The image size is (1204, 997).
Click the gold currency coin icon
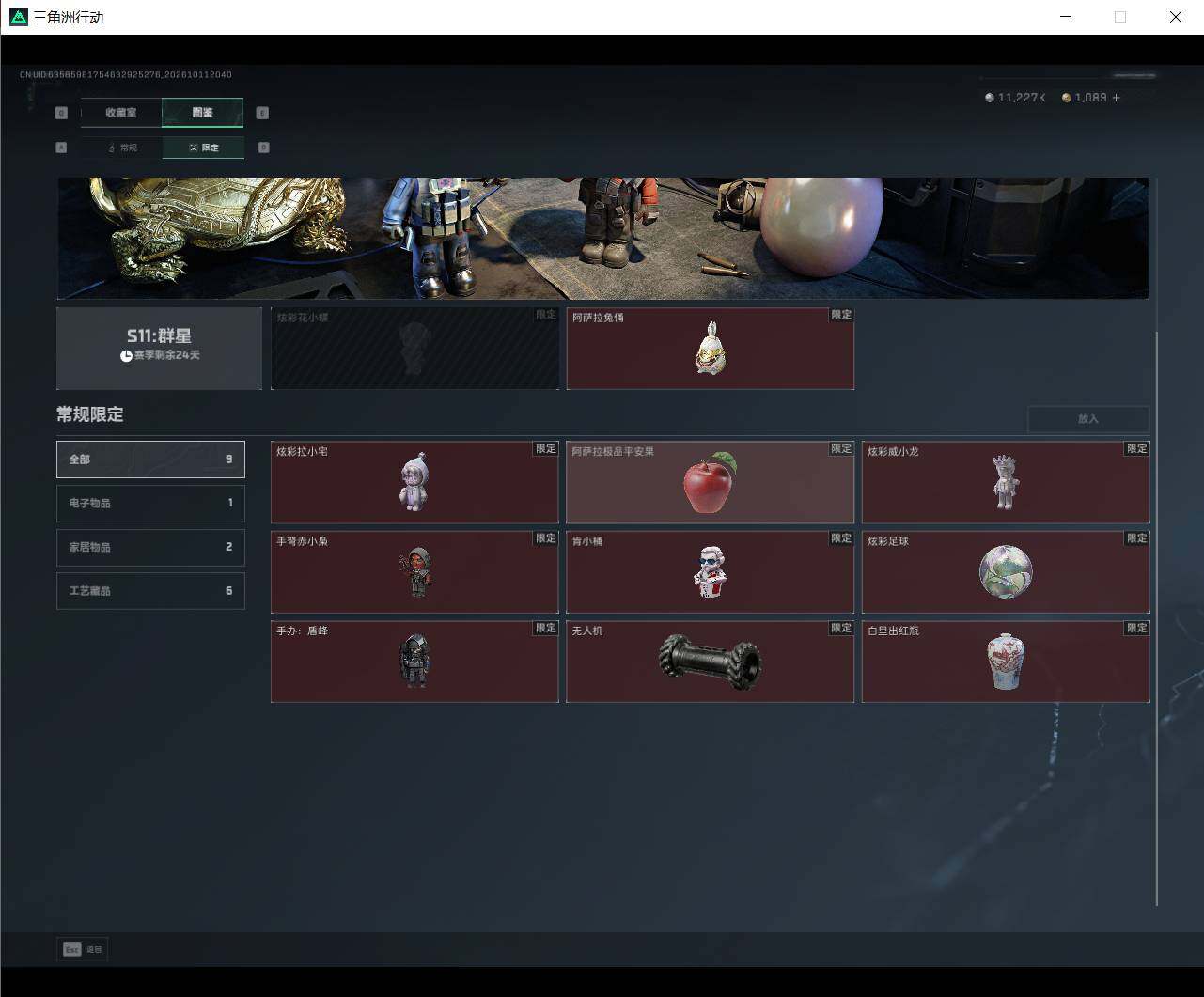tap(1067, 98)
